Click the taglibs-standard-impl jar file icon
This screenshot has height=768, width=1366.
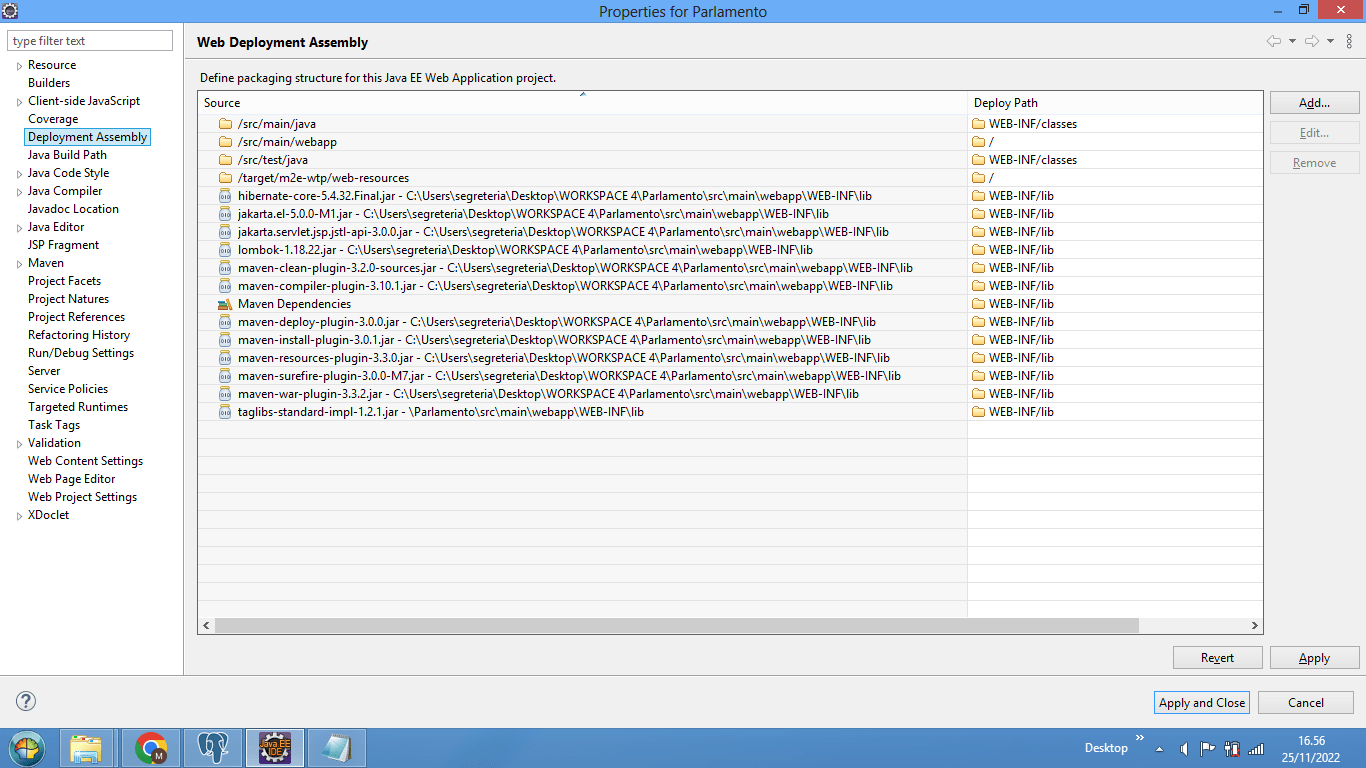[225, 412]
